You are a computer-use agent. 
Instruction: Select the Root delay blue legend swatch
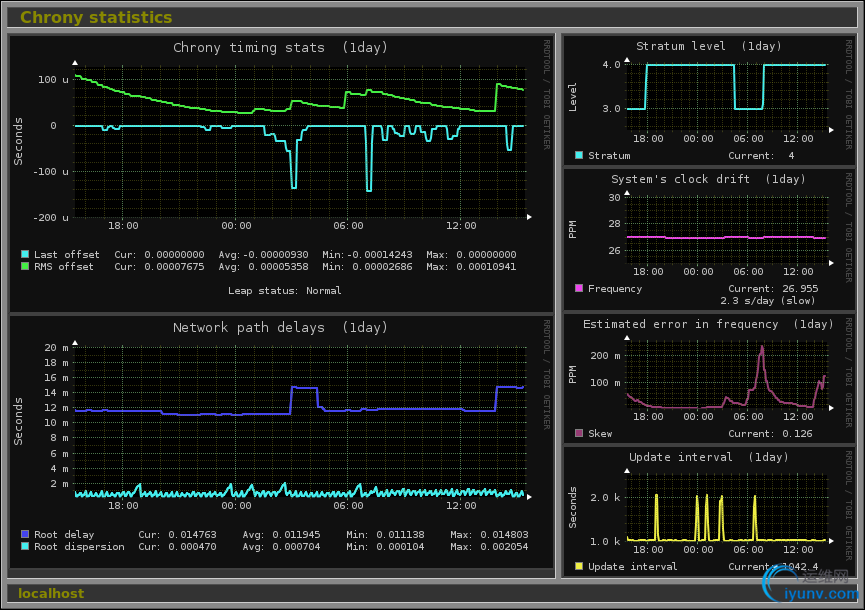point(25,535)
